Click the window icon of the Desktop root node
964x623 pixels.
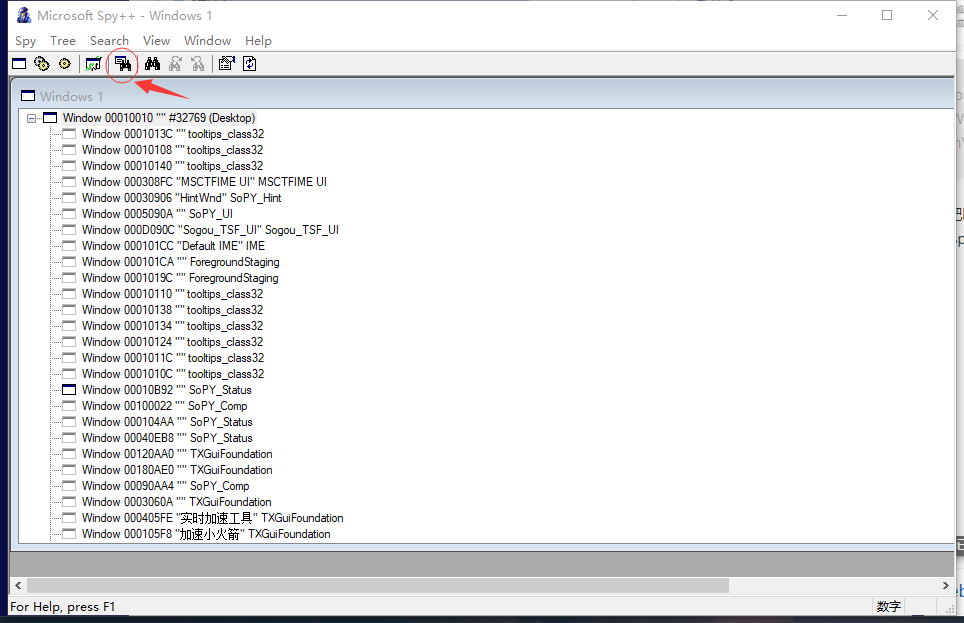pyautogui.click(x=50, y=118)
